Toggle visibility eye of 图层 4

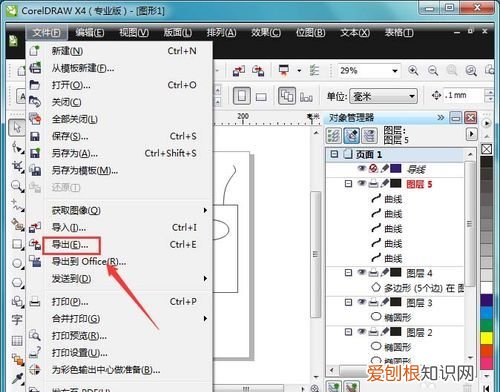click(362, 273)
